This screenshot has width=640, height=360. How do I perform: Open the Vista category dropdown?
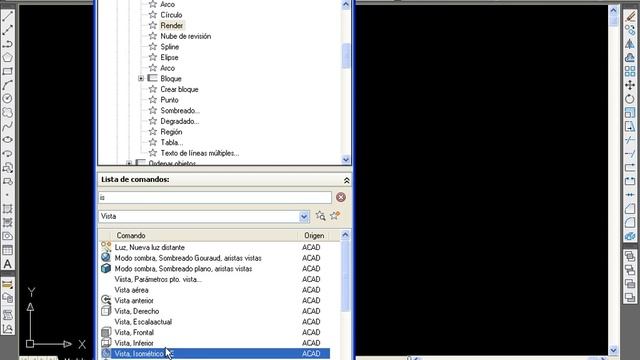coord(304,217)
